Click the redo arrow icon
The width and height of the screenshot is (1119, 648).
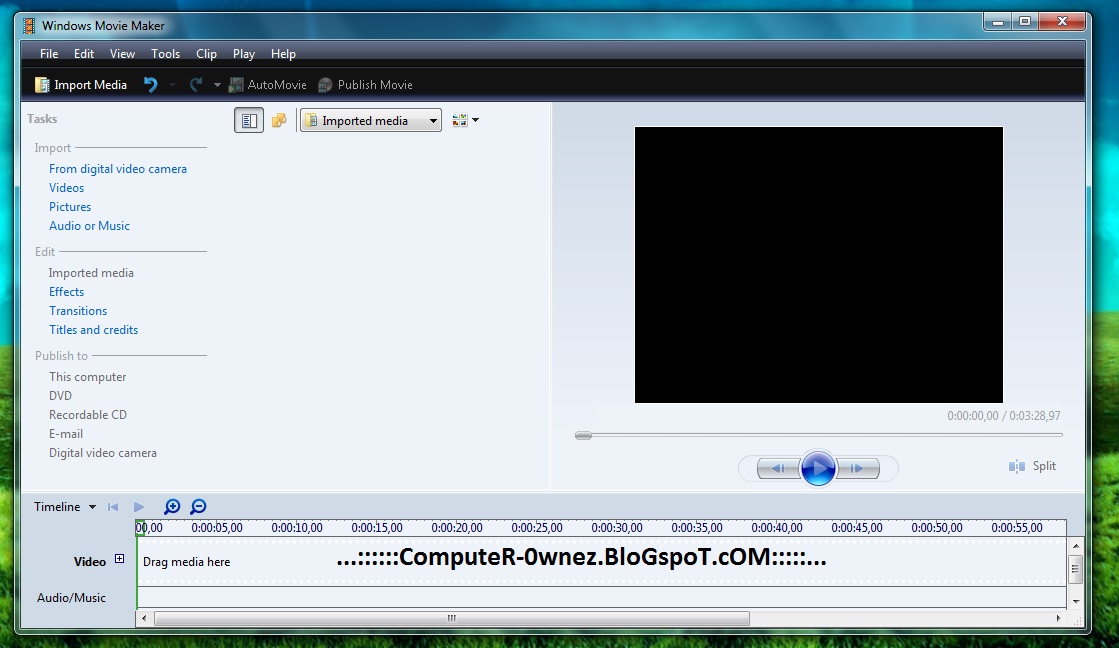pos(196,85)
